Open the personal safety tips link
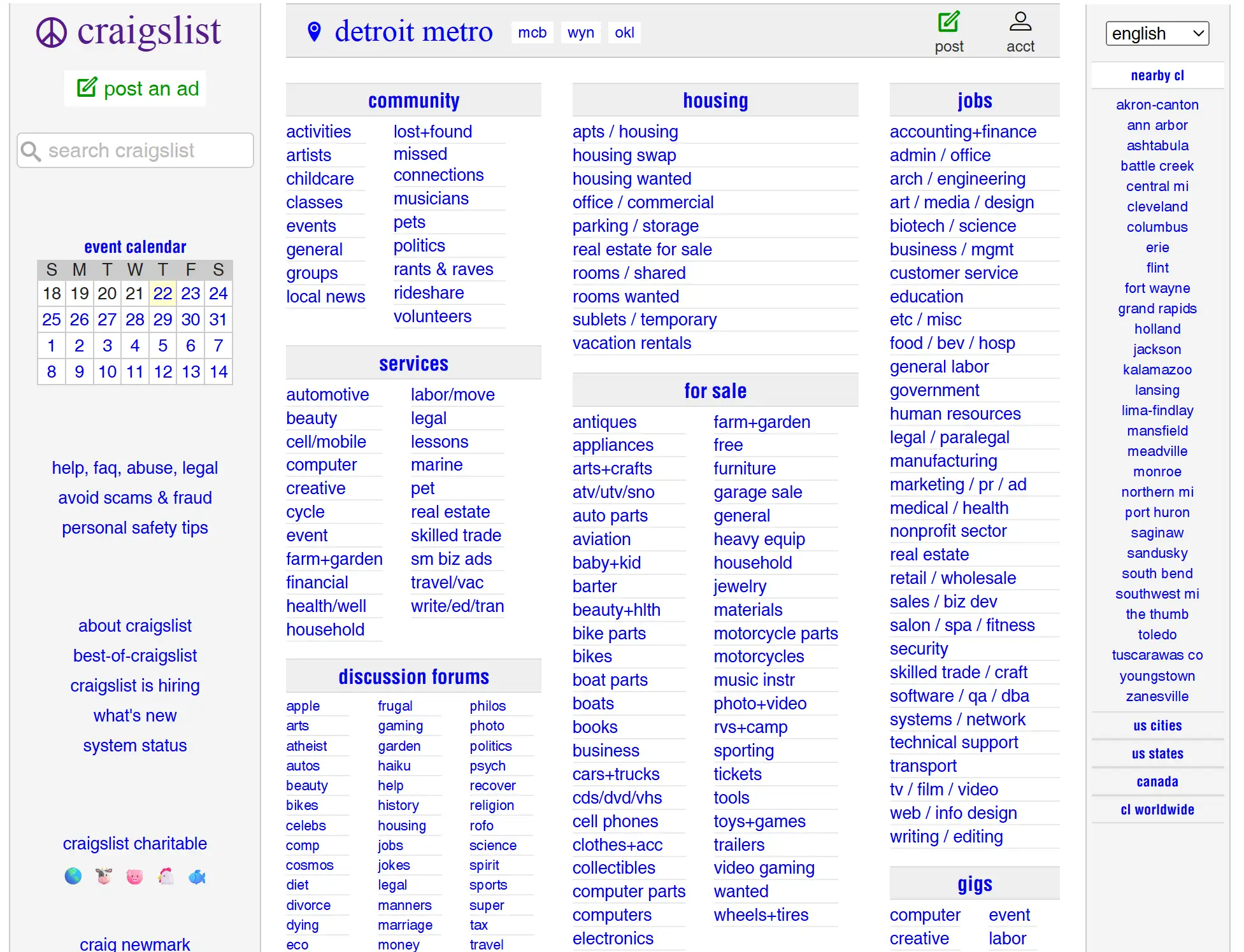The height and width of the screenshot is (952, 1244). pos(135,527)
